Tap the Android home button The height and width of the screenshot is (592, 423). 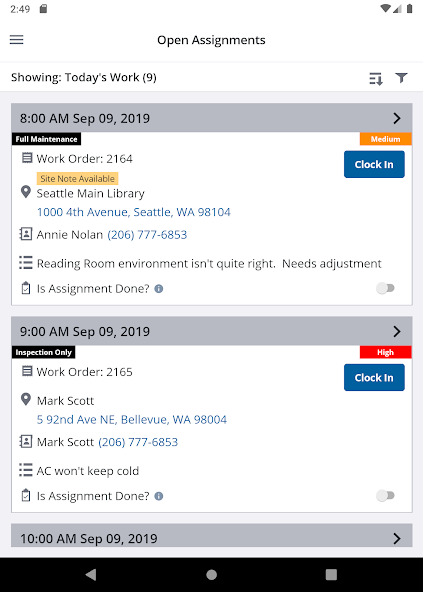tap(212, 575)
